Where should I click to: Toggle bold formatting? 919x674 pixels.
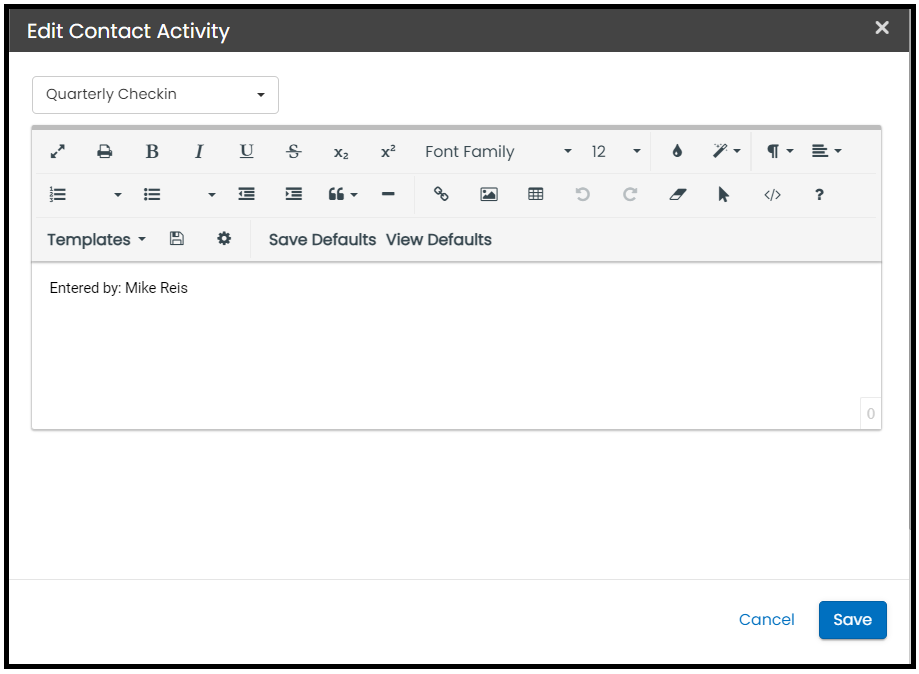point(152,152)
